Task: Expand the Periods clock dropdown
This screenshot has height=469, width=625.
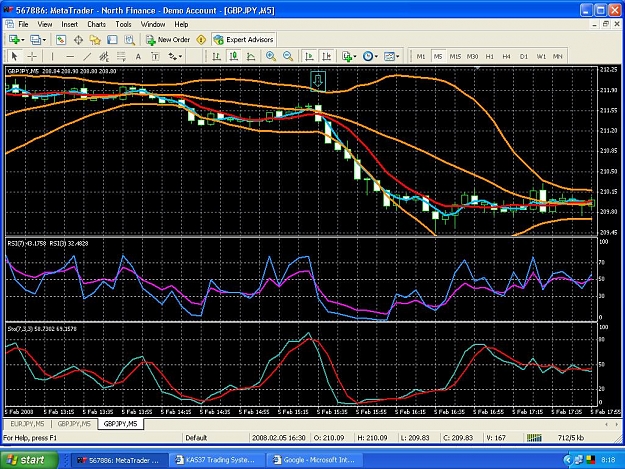Action: coord(376,57)
